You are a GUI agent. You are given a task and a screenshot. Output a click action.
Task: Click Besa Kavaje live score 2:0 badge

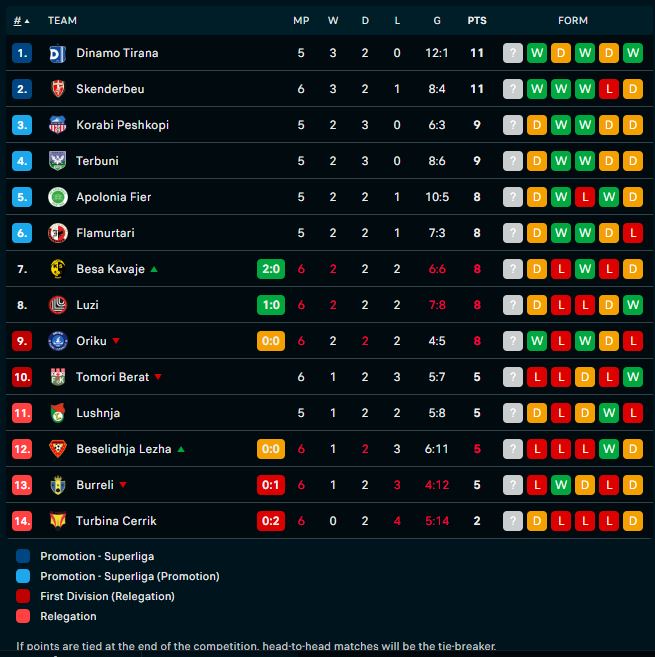(x=270, y=269)
